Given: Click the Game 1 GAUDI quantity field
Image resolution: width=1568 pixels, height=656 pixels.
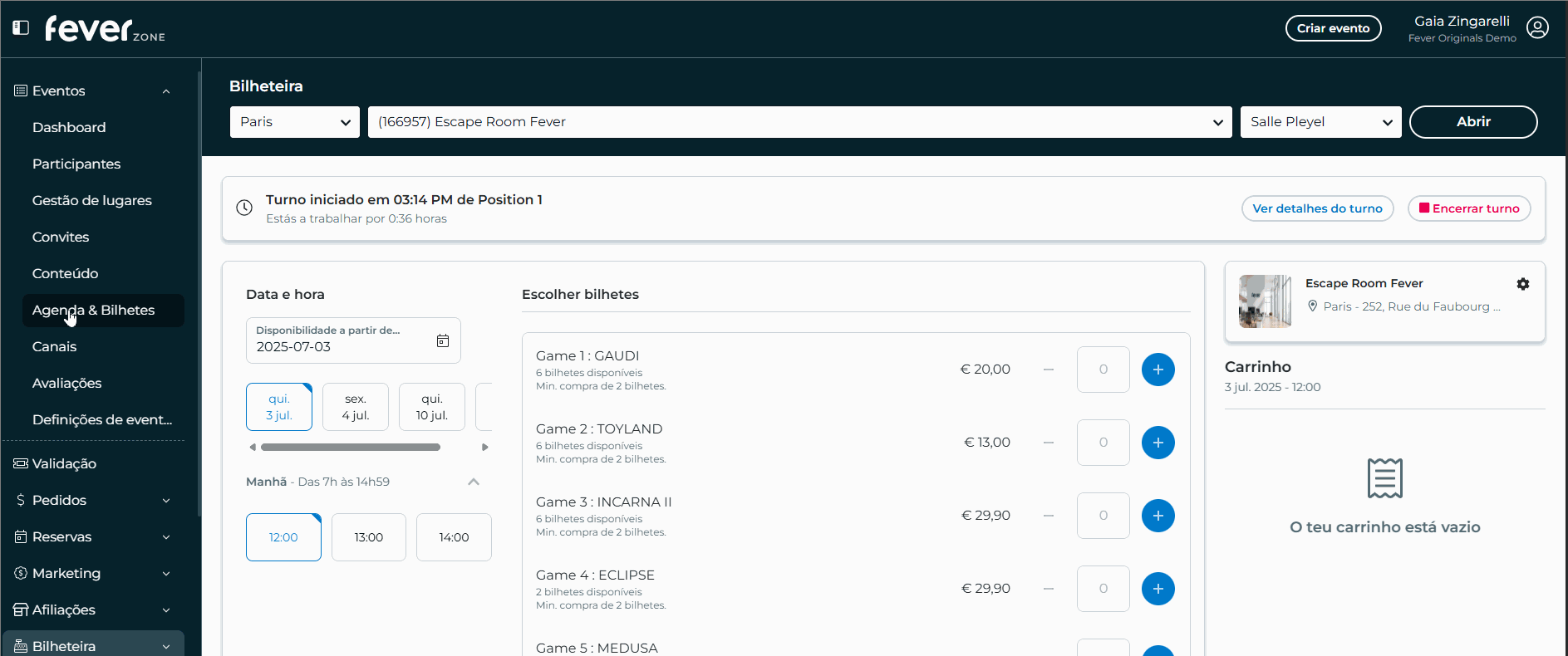Looking at the screenshot, I should pos(1103,370).
